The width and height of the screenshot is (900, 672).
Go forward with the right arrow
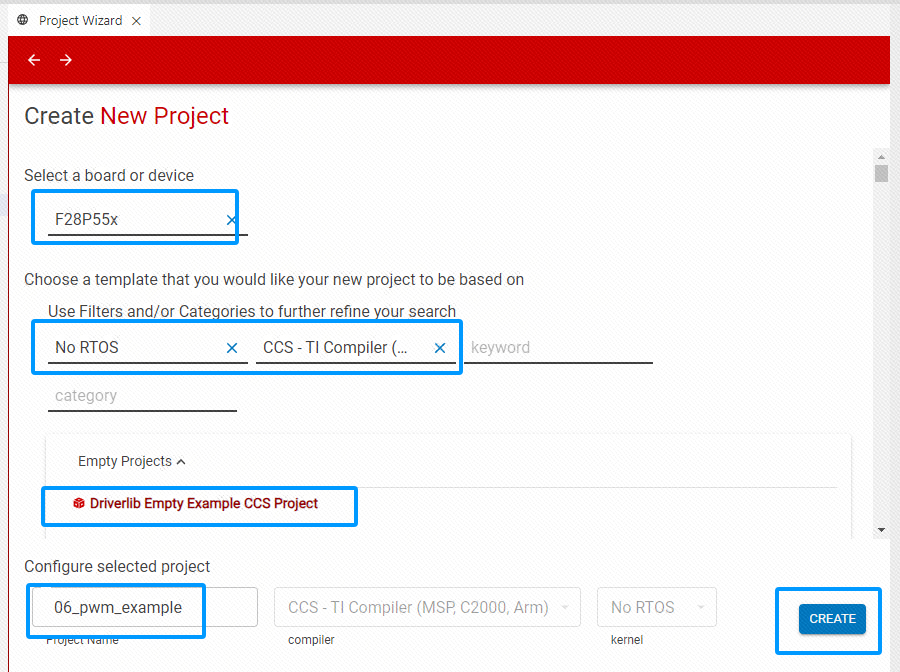tap(66, 60)
